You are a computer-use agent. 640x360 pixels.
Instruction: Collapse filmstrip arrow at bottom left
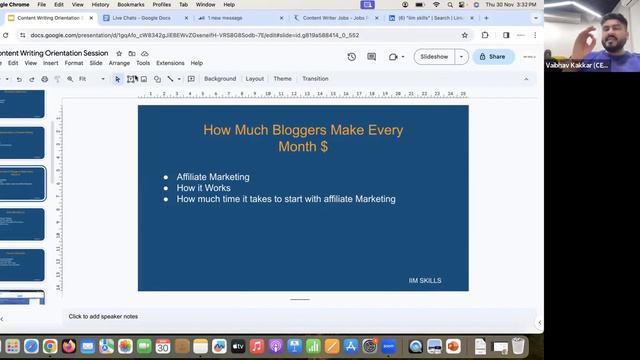pos(2,319)
